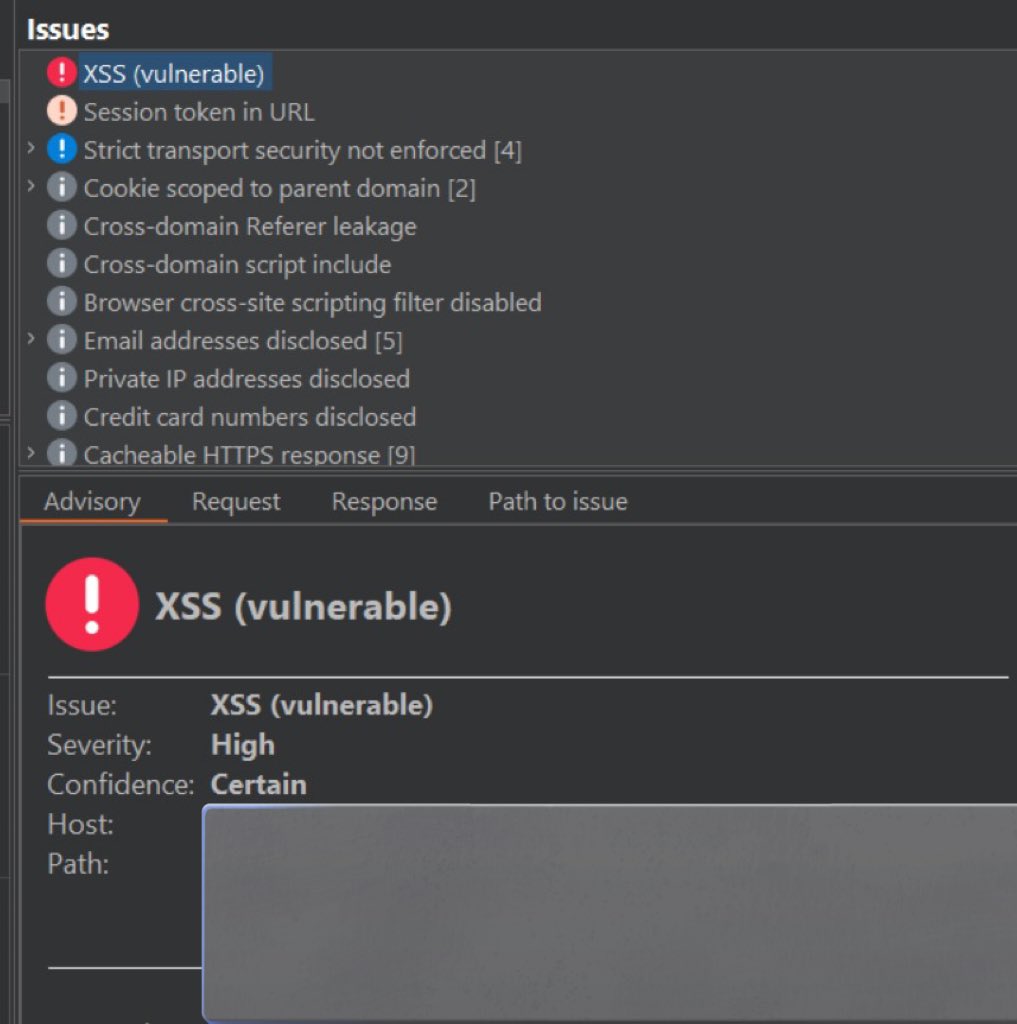Image resolution: width=1017 pixels, height=1024 pixels.
Task: Select the Path to issue tab
Action: tap(556, 501)
